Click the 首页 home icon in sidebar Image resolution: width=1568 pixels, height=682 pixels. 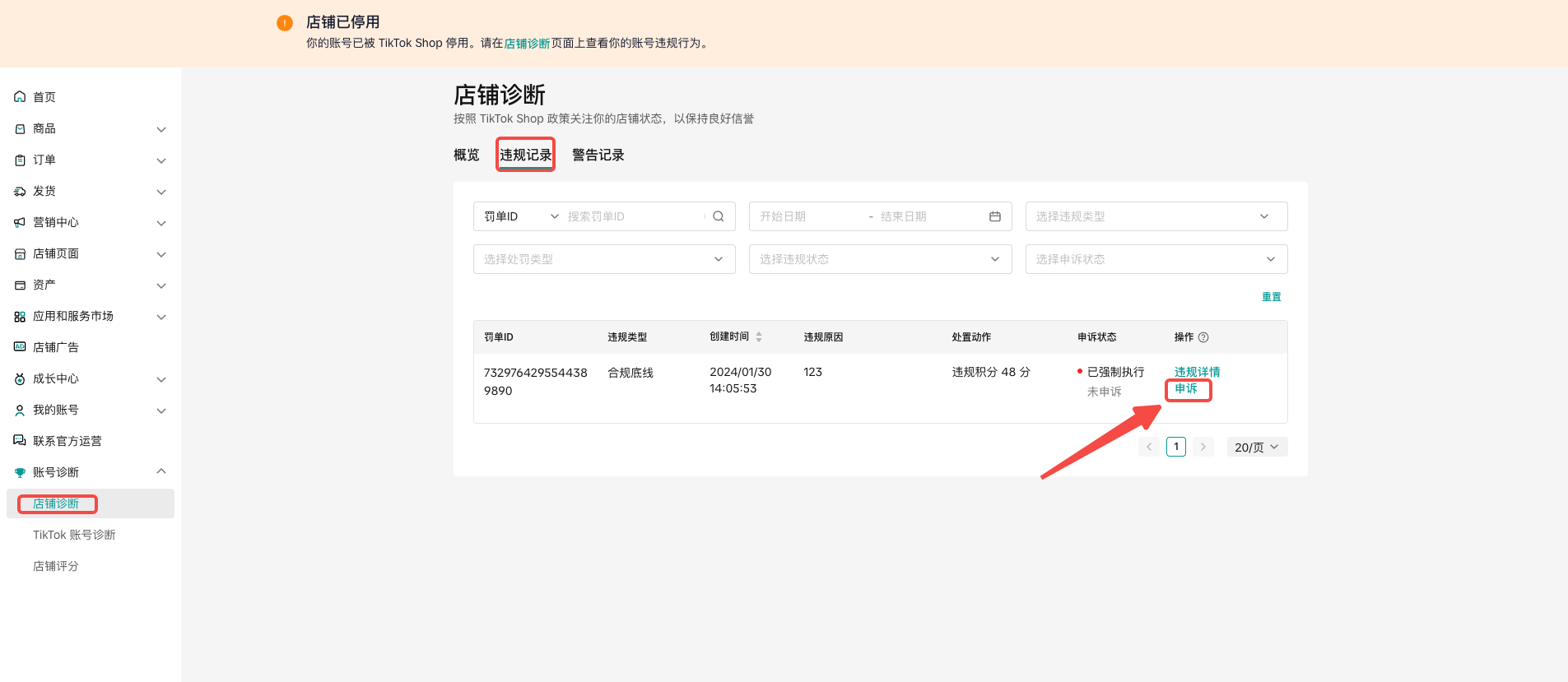tap(20, 97)
